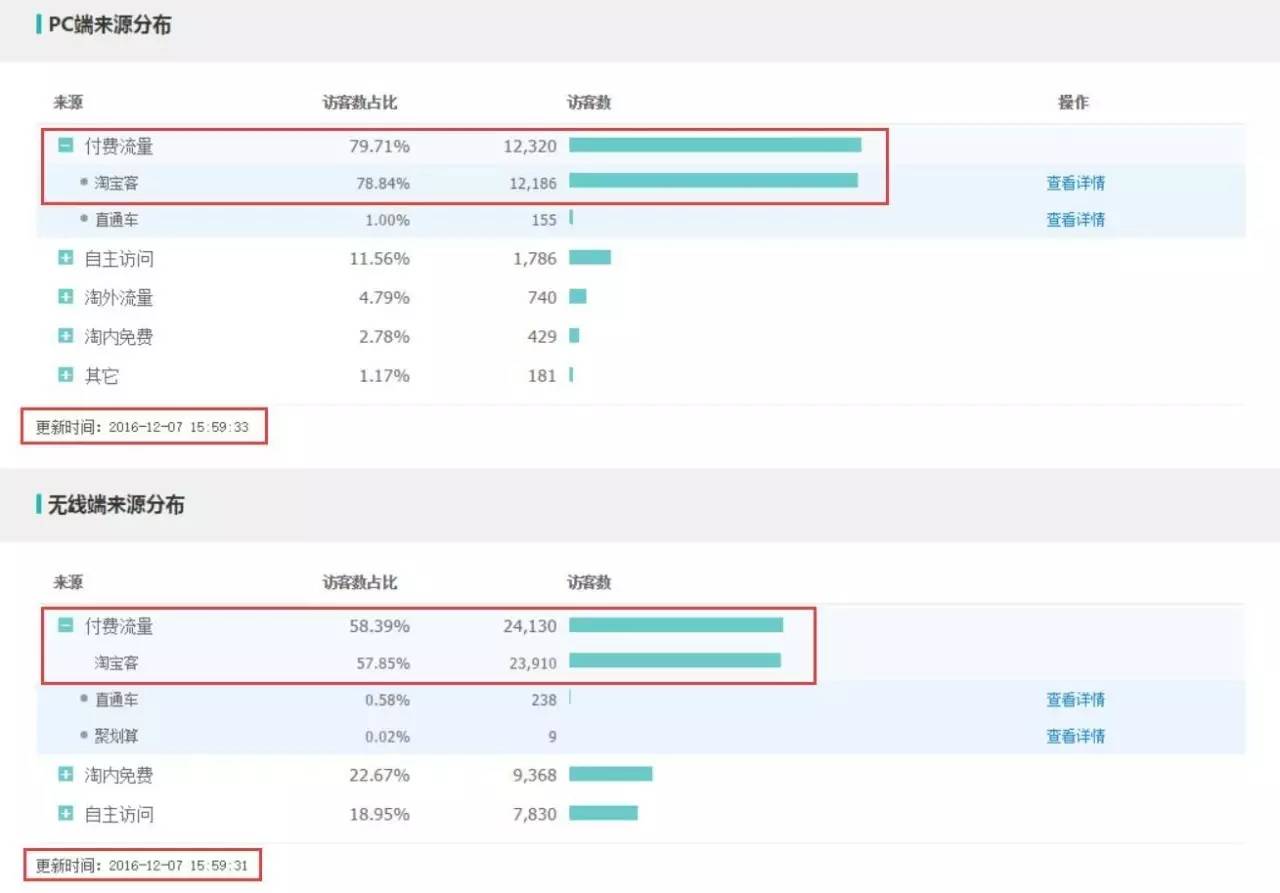Select the PC端 直通车 row label
Screen dimensions: 1280x893
click(x=117, y=220)
